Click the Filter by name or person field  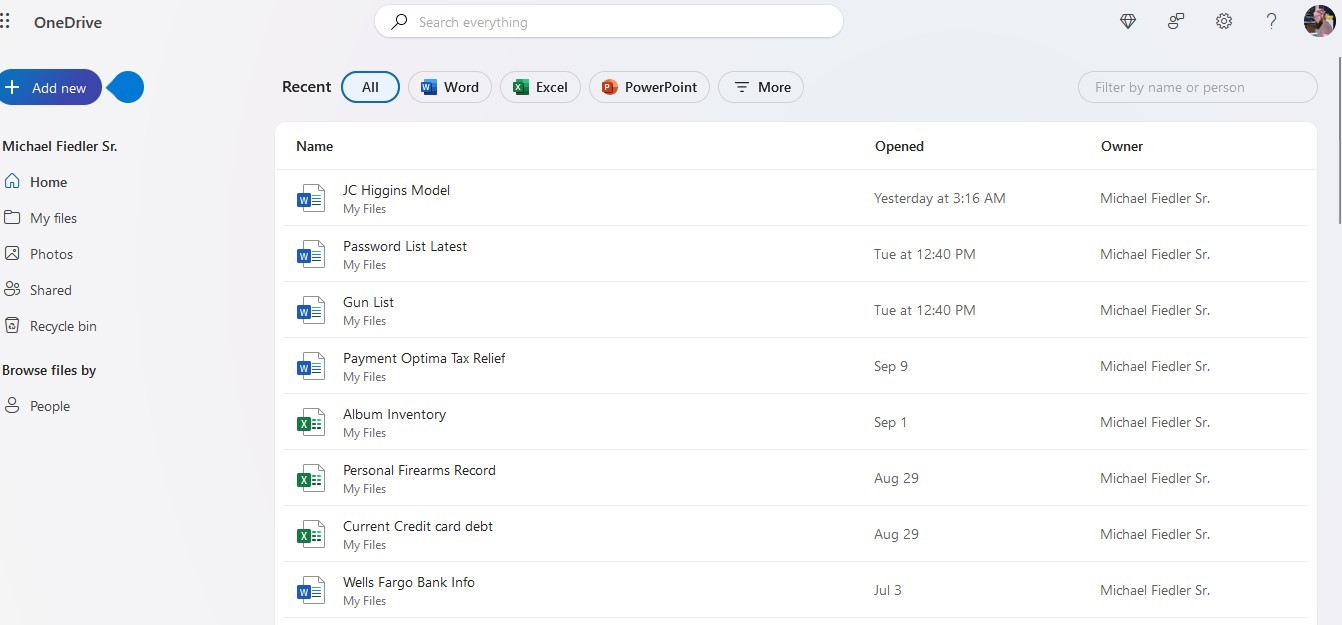click(x=1198, y=87)
